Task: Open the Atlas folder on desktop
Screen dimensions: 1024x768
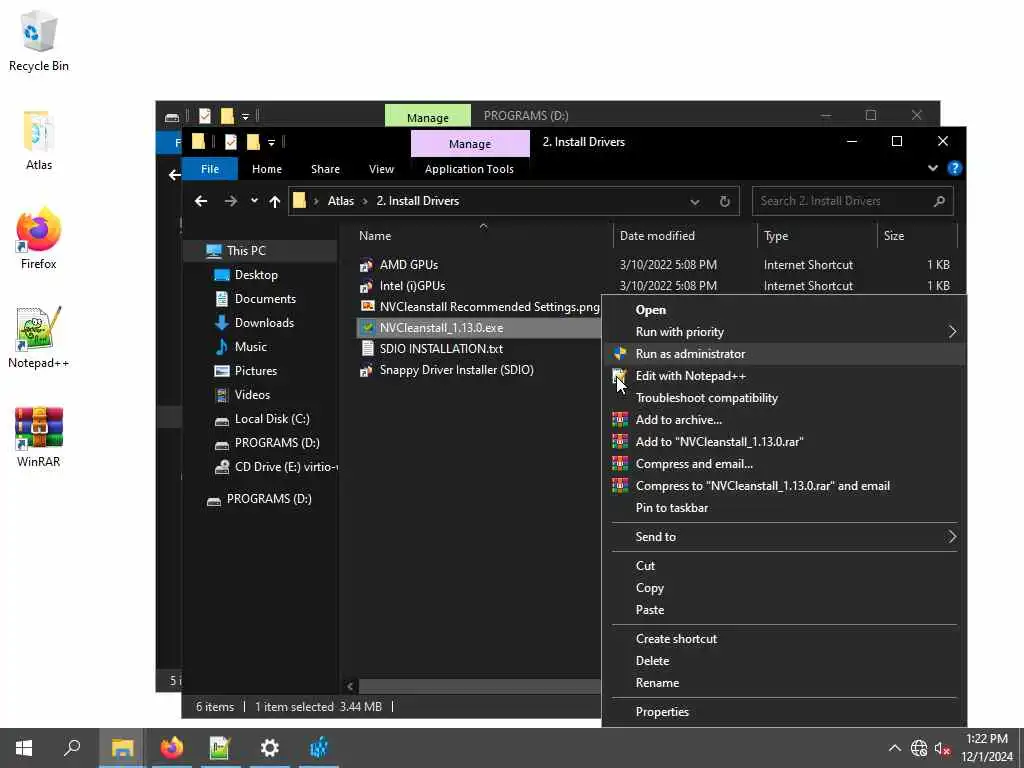Action: pyautogui.click(x=39, y=140)
